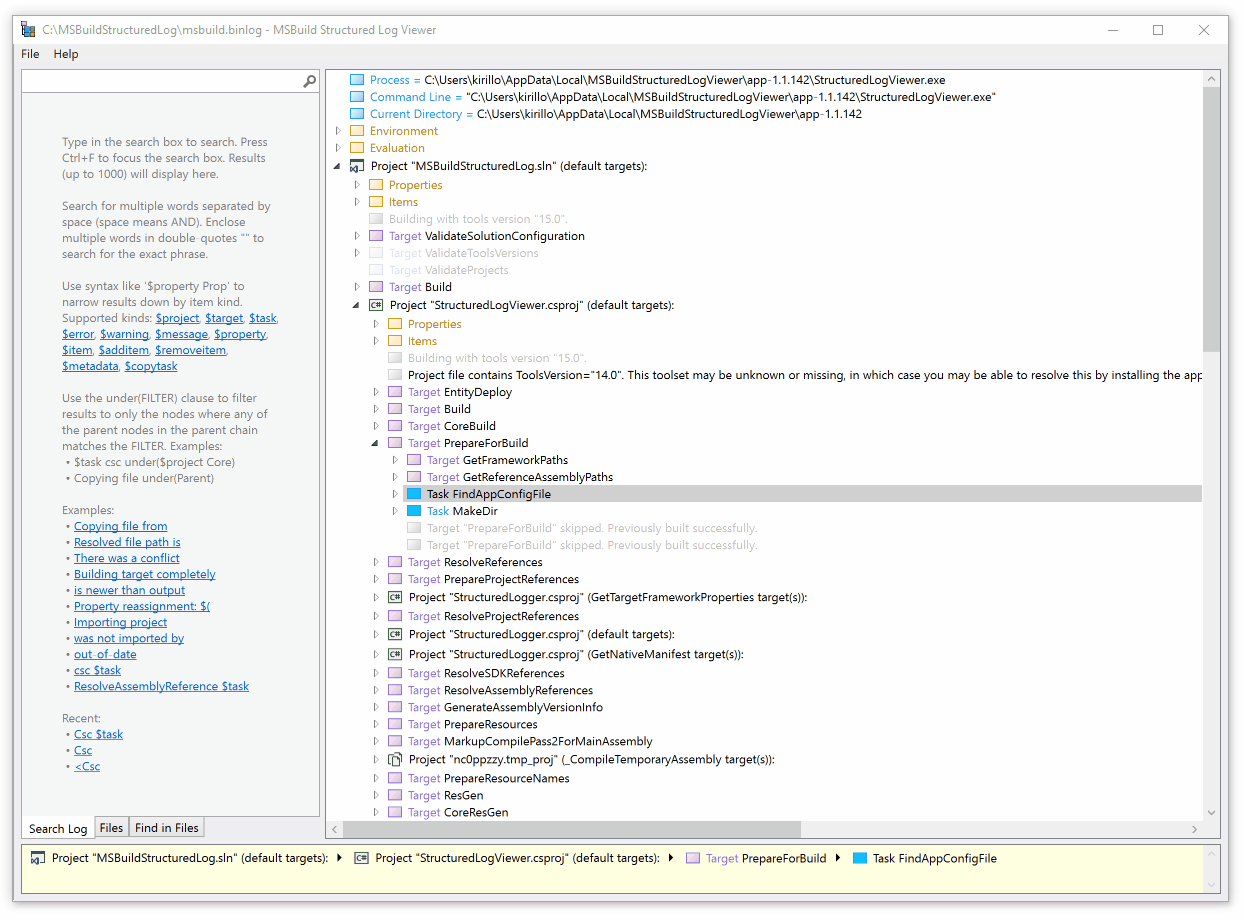Select the Task FindAppConfigFile tree row
The height and width of the screenshot is (920, 1244).
coord(803,494)
